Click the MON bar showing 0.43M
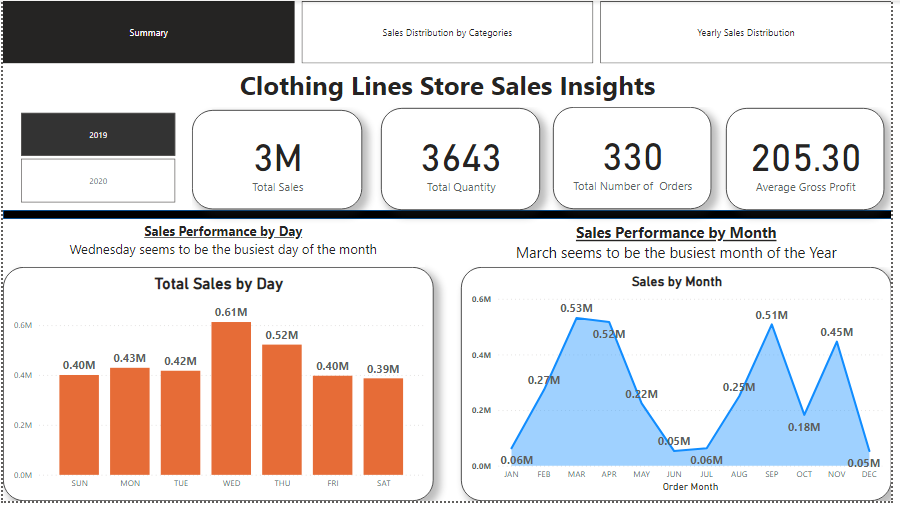The height and width of the screenshot is (507, 900). click(x=130, y=422)
